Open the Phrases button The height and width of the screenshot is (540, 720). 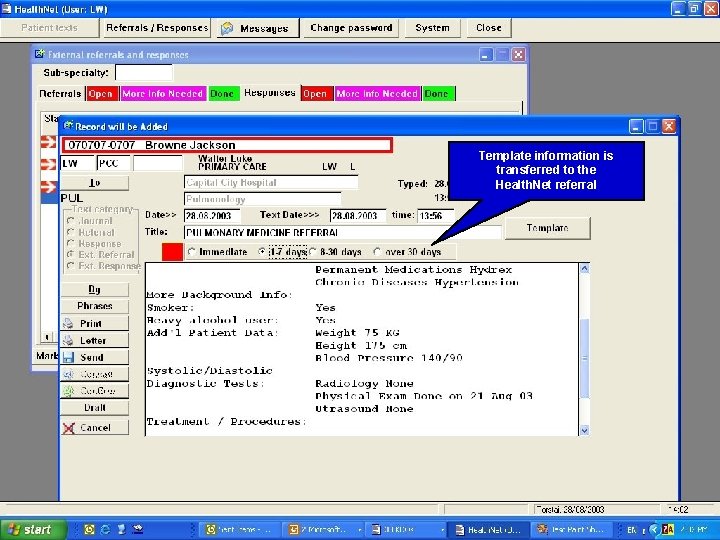point(95,306)
